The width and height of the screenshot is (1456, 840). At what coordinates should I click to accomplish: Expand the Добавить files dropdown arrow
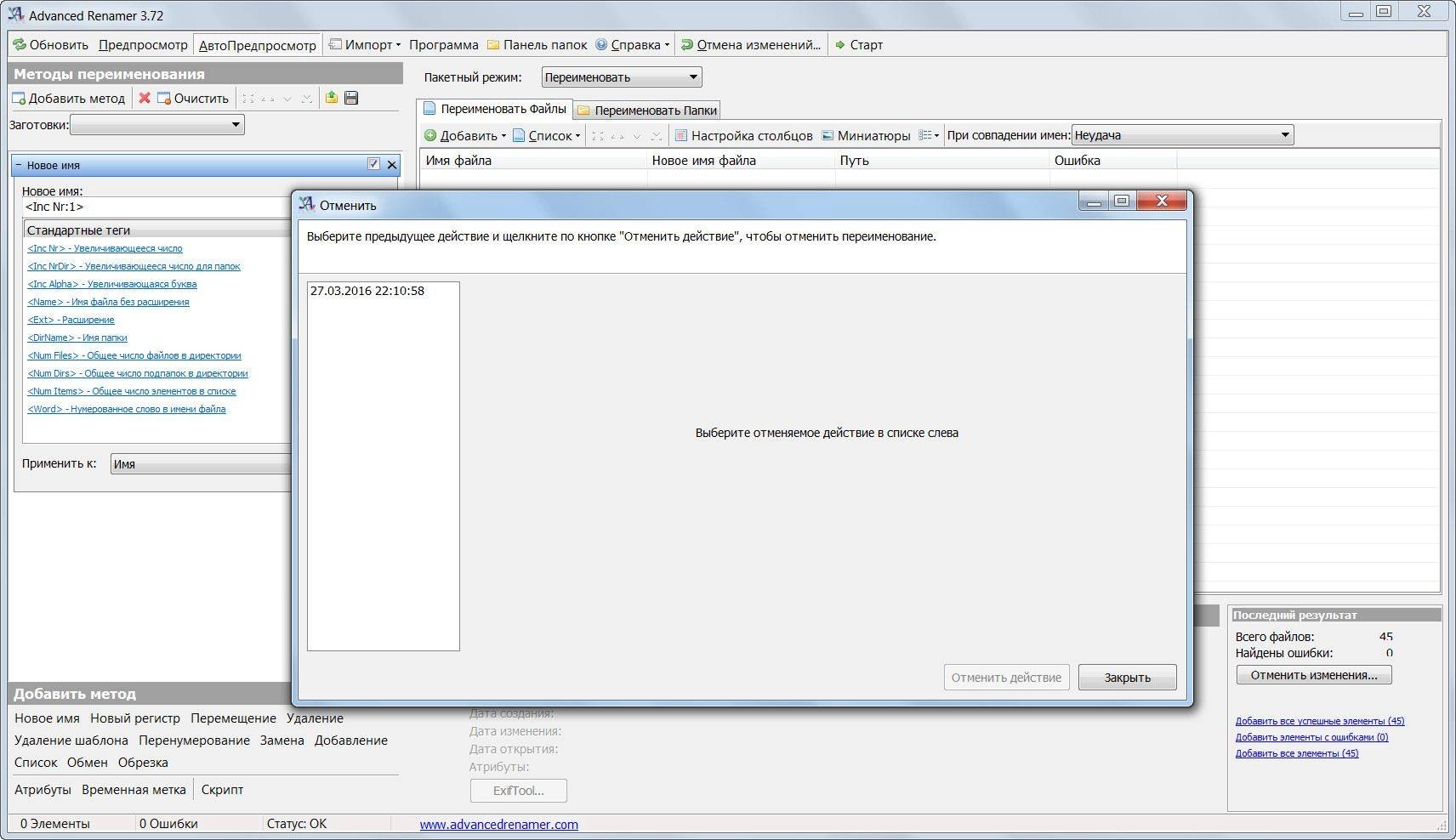click(x=503, y=136)
